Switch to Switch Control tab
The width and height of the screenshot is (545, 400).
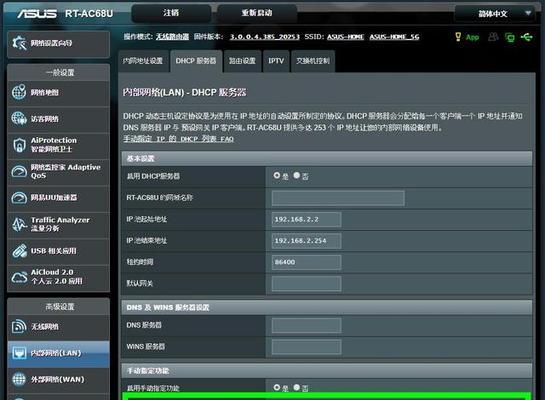pyautogui.click(x=313, y=61)
